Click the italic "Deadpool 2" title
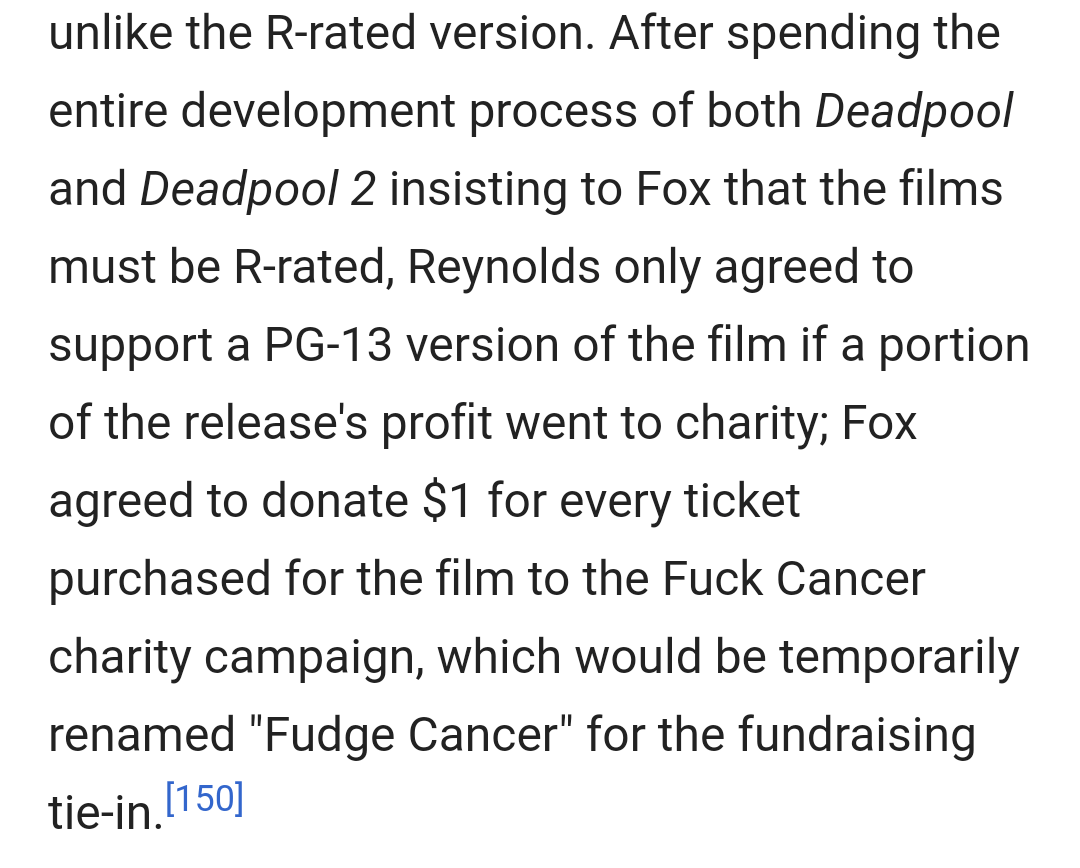1080x868 pixels. click(258, 190)
